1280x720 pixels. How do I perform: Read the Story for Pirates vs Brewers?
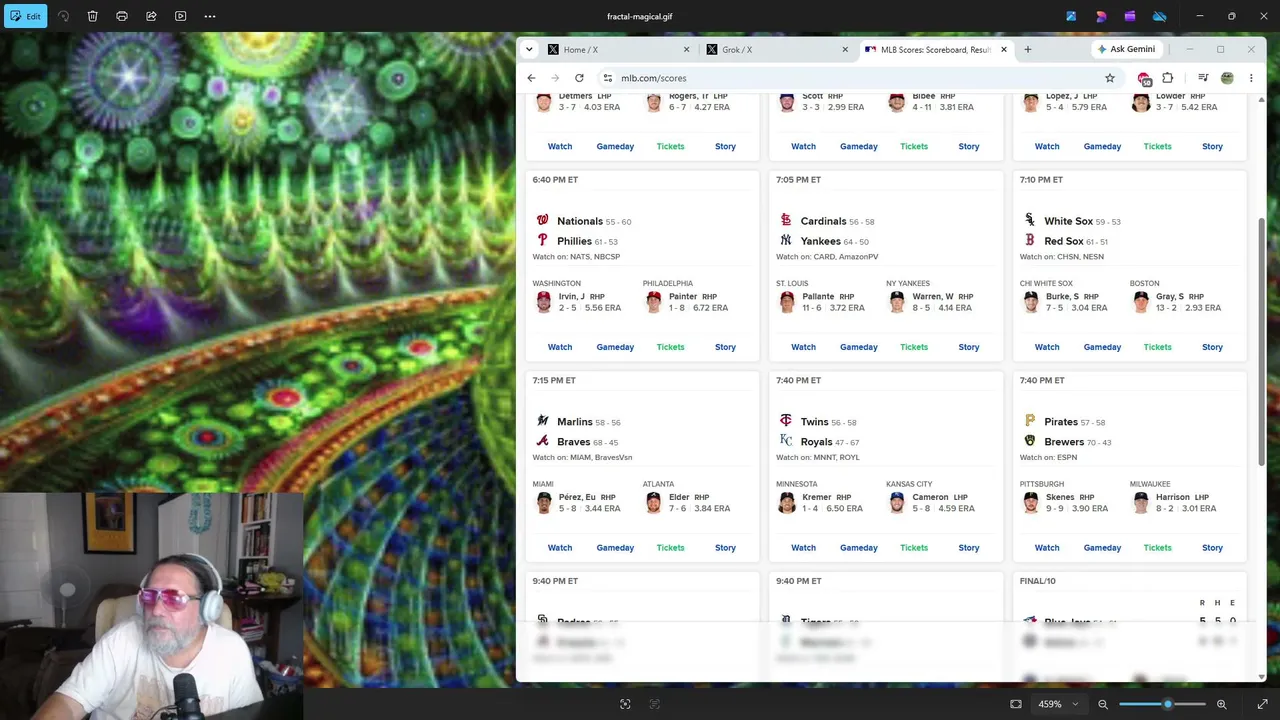(x=1212, y=548)
